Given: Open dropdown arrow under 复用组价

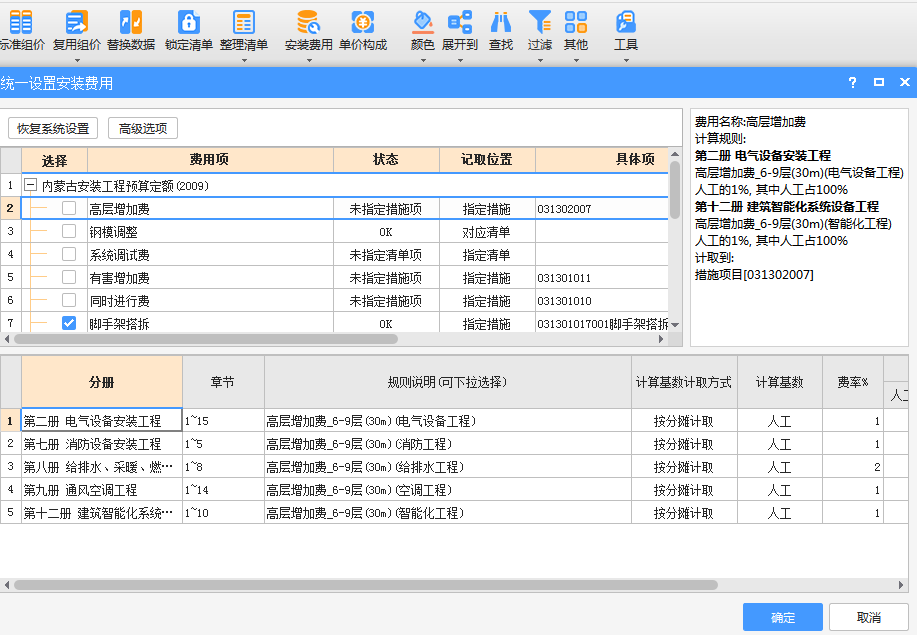Looking at the screenshot, I should pyautogui.click(x=77, y=60).
